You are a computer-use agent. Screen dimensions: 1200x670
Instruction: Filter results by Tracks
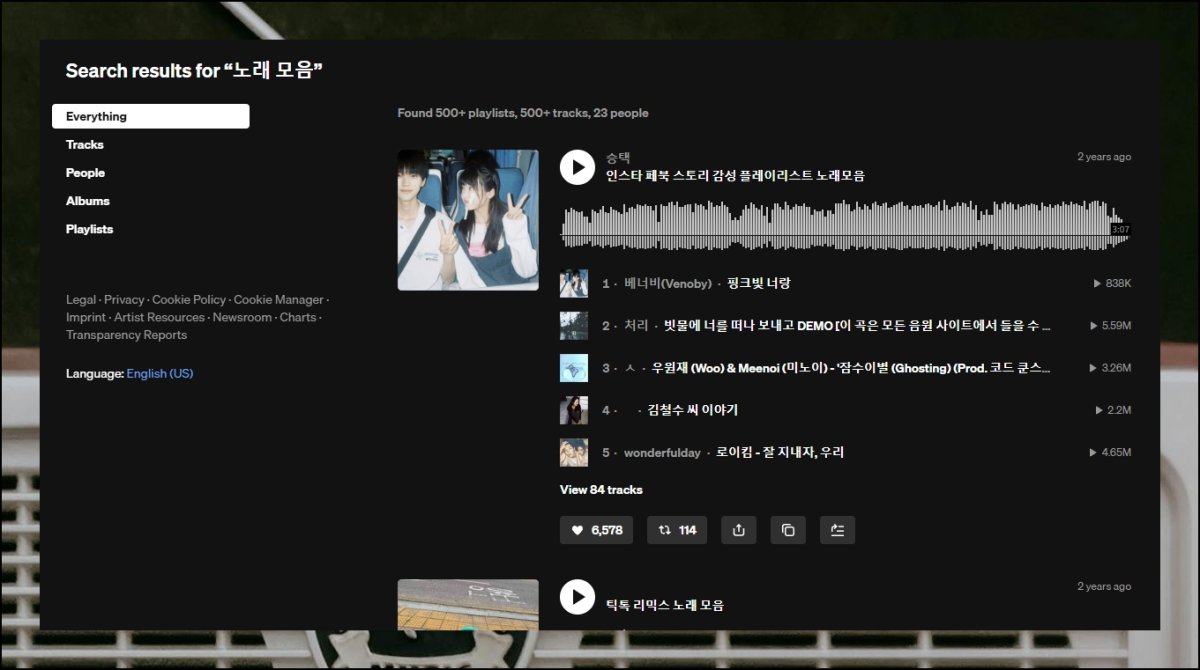[x=85, y=145]
